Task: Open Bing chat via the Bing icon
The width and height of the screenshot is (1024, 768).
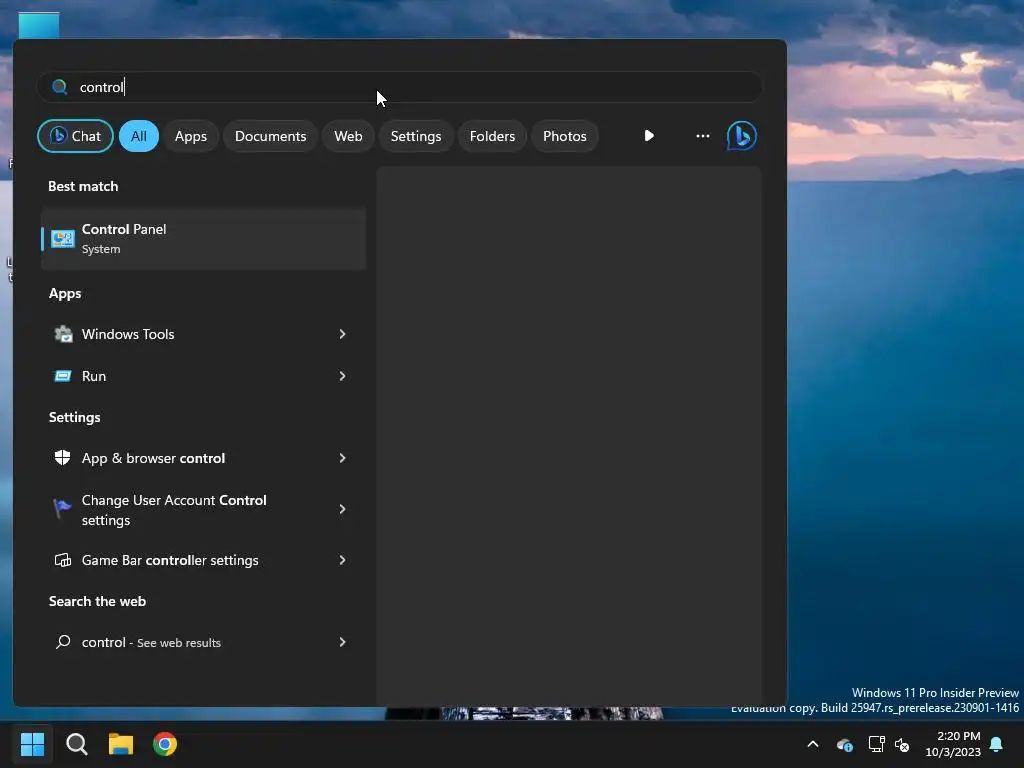Action: tap(742, 136)
